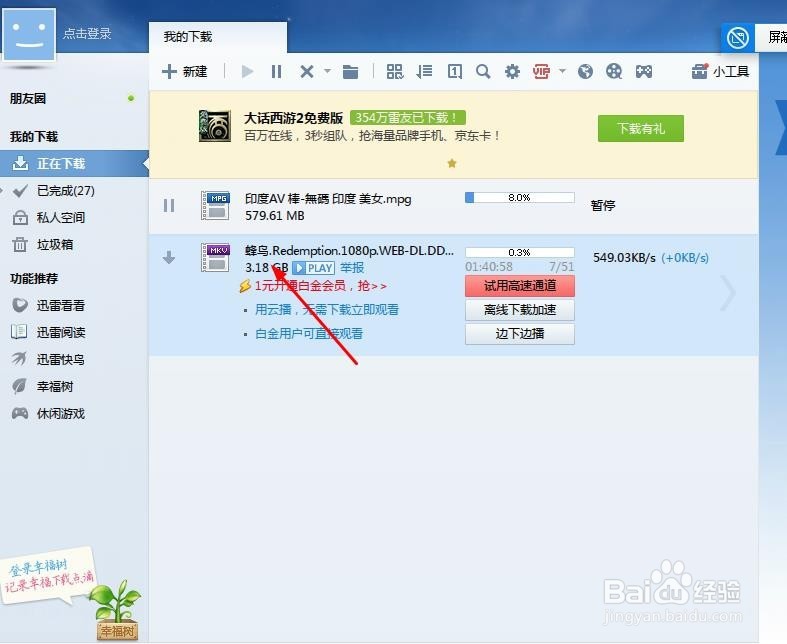This screenshot has height=644, width=787.
Task: Click 白金用户可直接观看 link
Action: coord(309,334)
